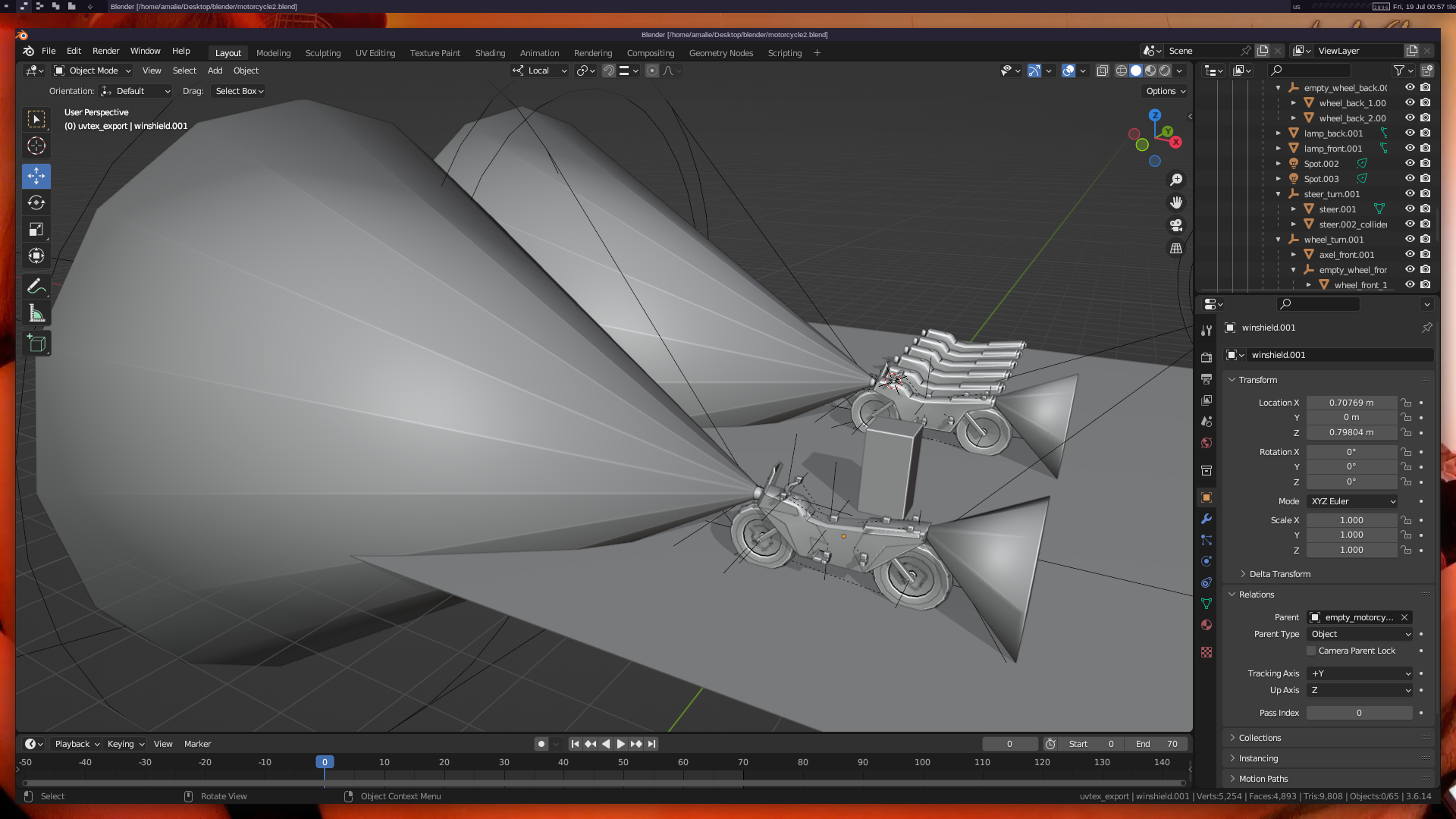Switch to the Sculpting workspace tab
Viewport: 1456px width, 819px height.
(x=323, y=53)
